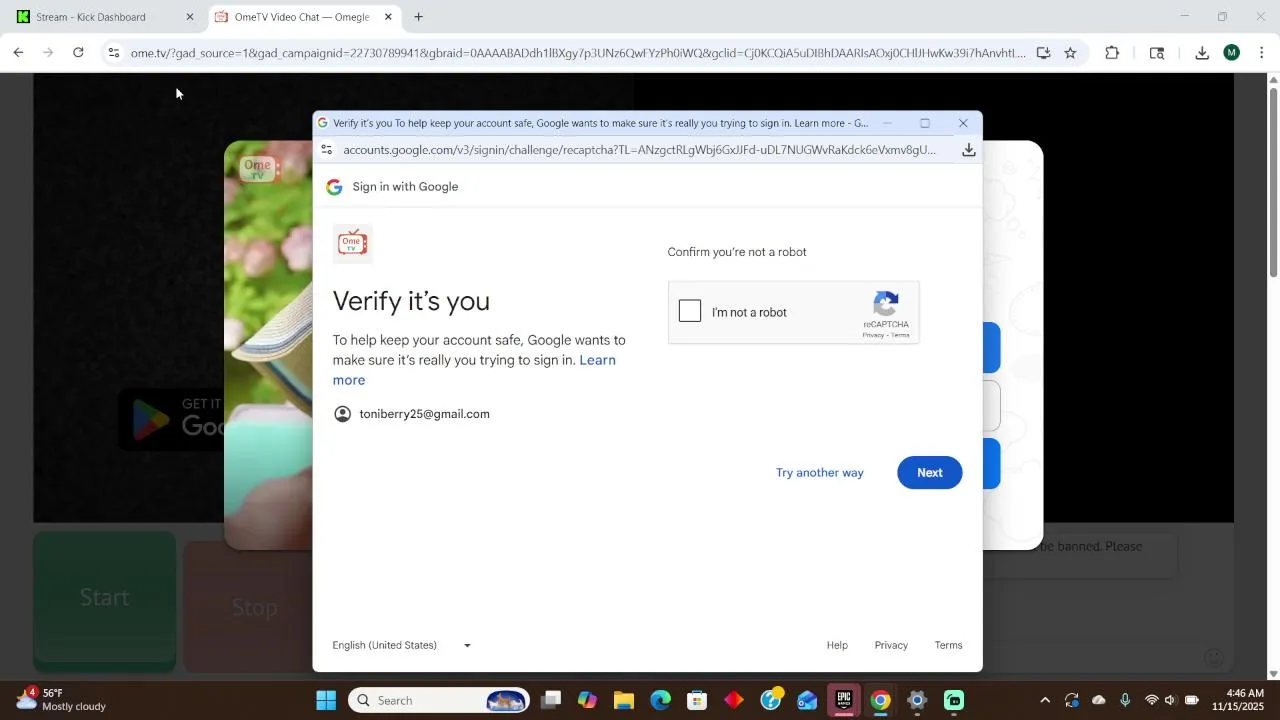Open Microsoft Store from the taskbar
1280x720 pixels.
(x=697, y=700)
